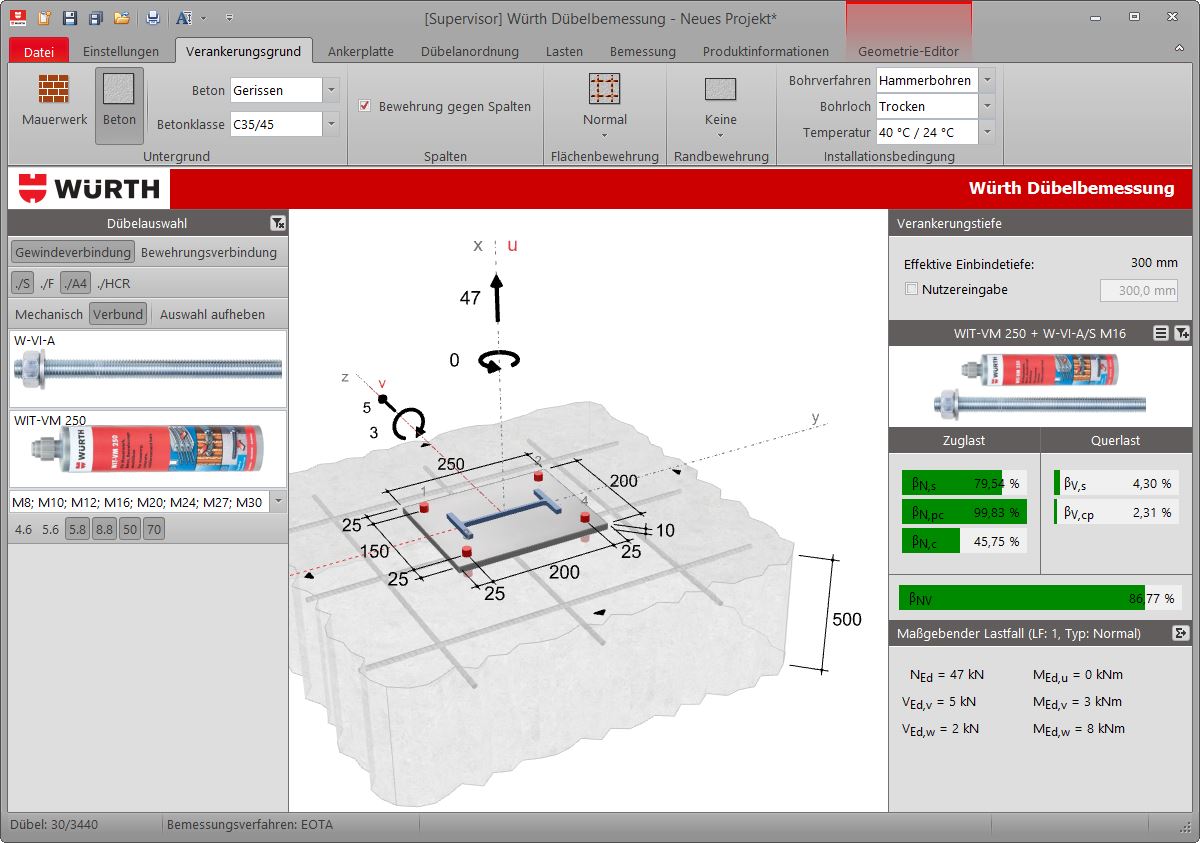Enable the Nutzereingabe checkbox
This screenshot has height=843, width=1200.
tap(912, 289)
